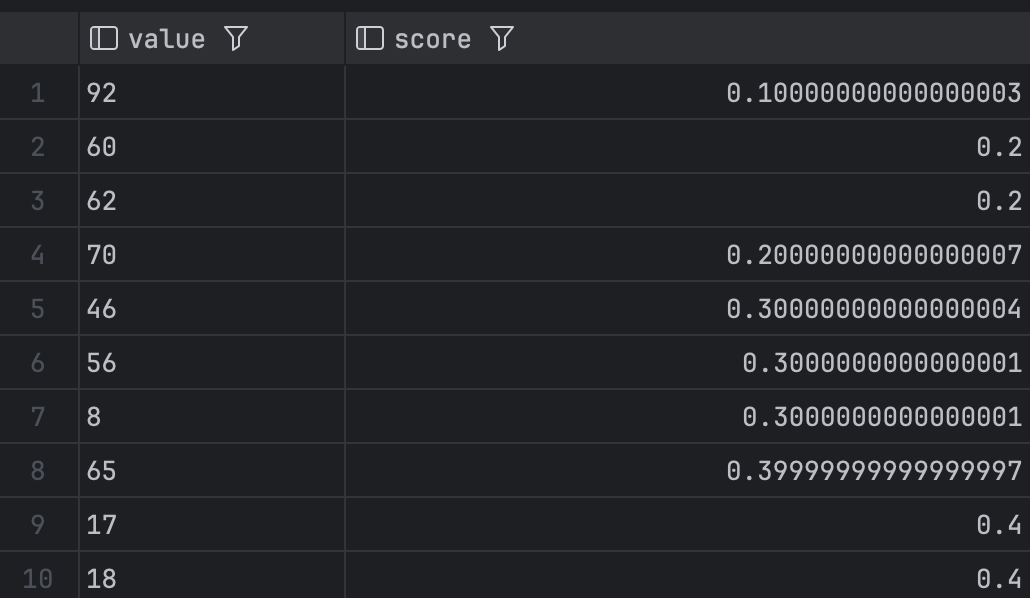Open the score column filter
1030x598 pixels.
(x=502, y=38)
